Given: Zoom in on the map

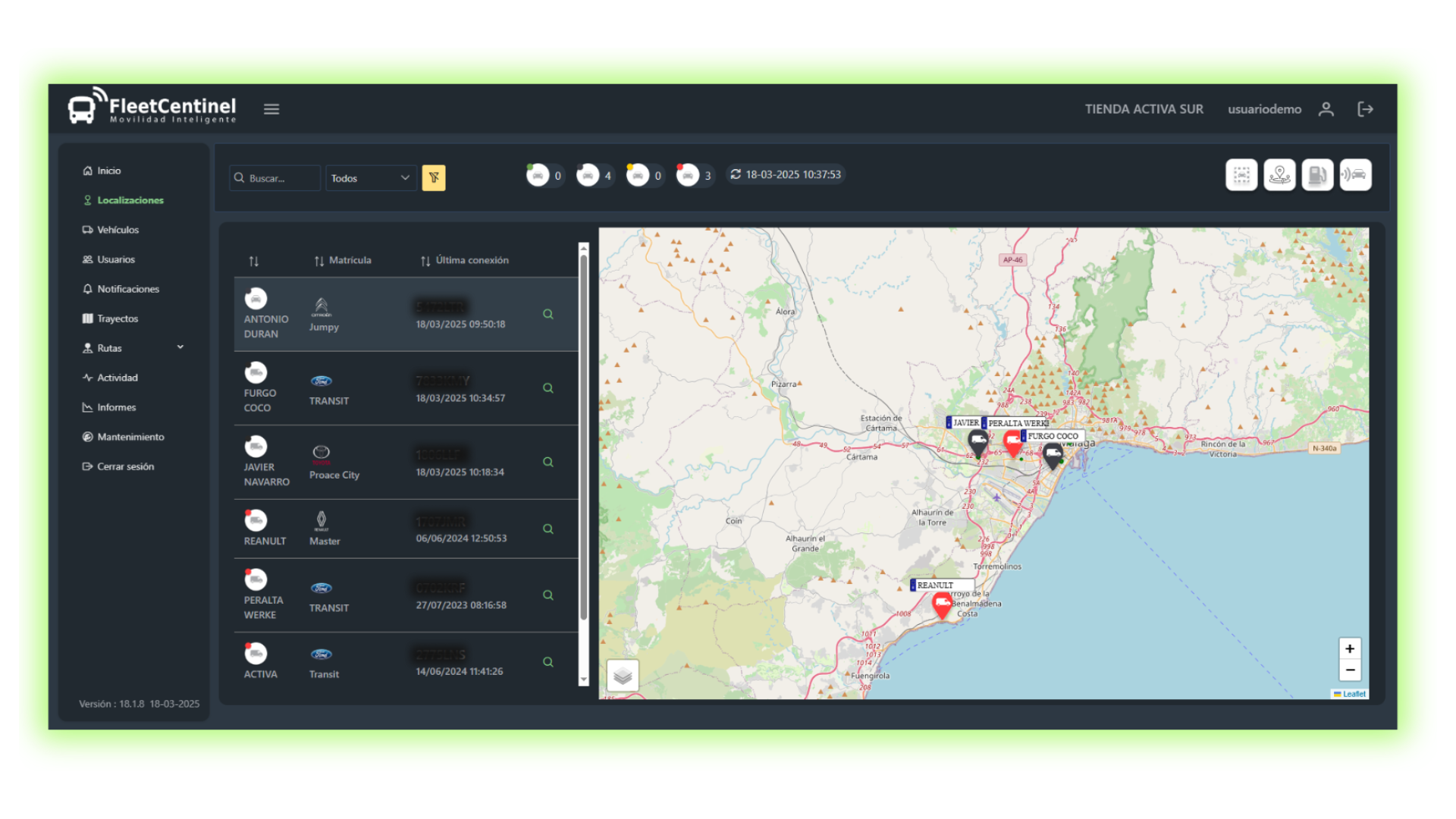Looking at the screenshot, I should coord(1350,648).
